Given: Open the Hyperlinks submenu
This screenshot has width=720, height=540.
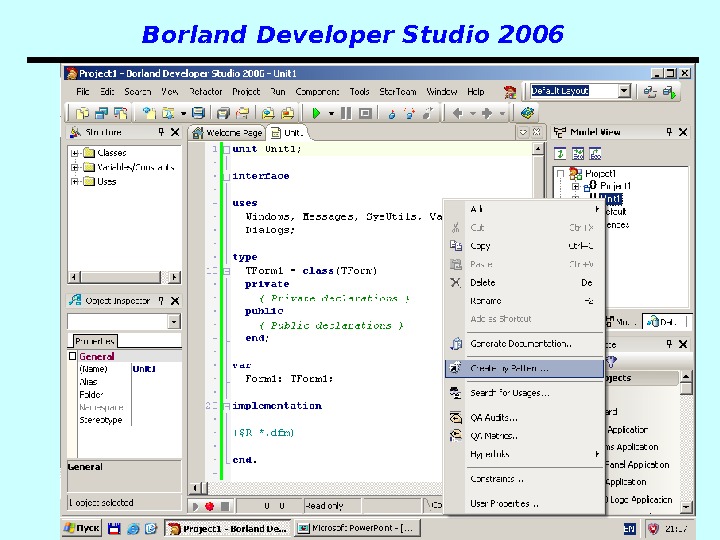Looking at the screenshot, I should click(524, 454).
